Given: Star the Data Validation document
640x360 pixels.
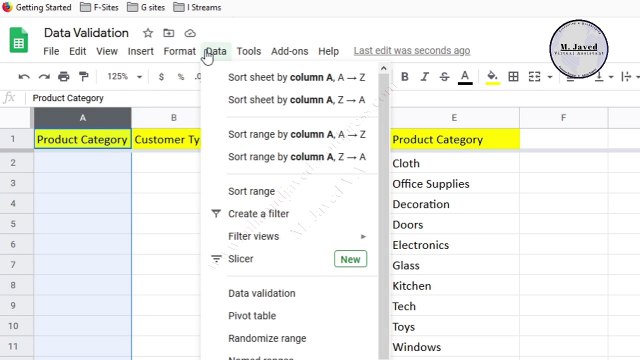Looking at the screenshot, I should click(148, 33).
